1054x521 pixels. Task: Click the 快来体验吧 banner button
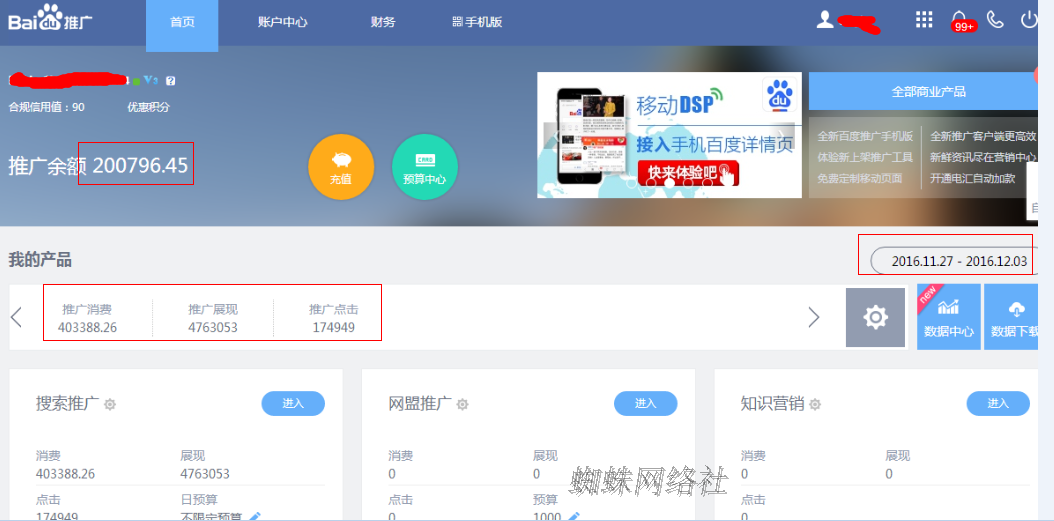point(688,173)
